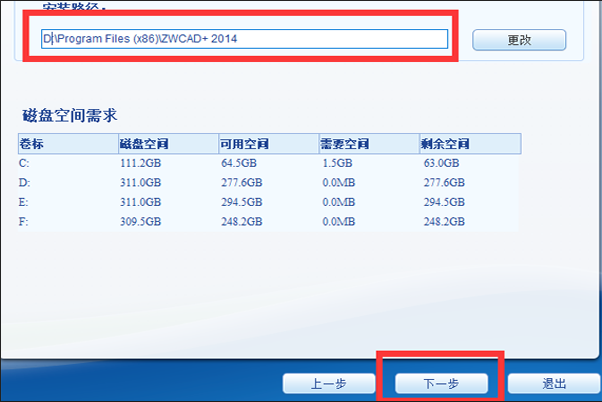
Task: Select the 可用空间 column header
Action: point(269,144)
